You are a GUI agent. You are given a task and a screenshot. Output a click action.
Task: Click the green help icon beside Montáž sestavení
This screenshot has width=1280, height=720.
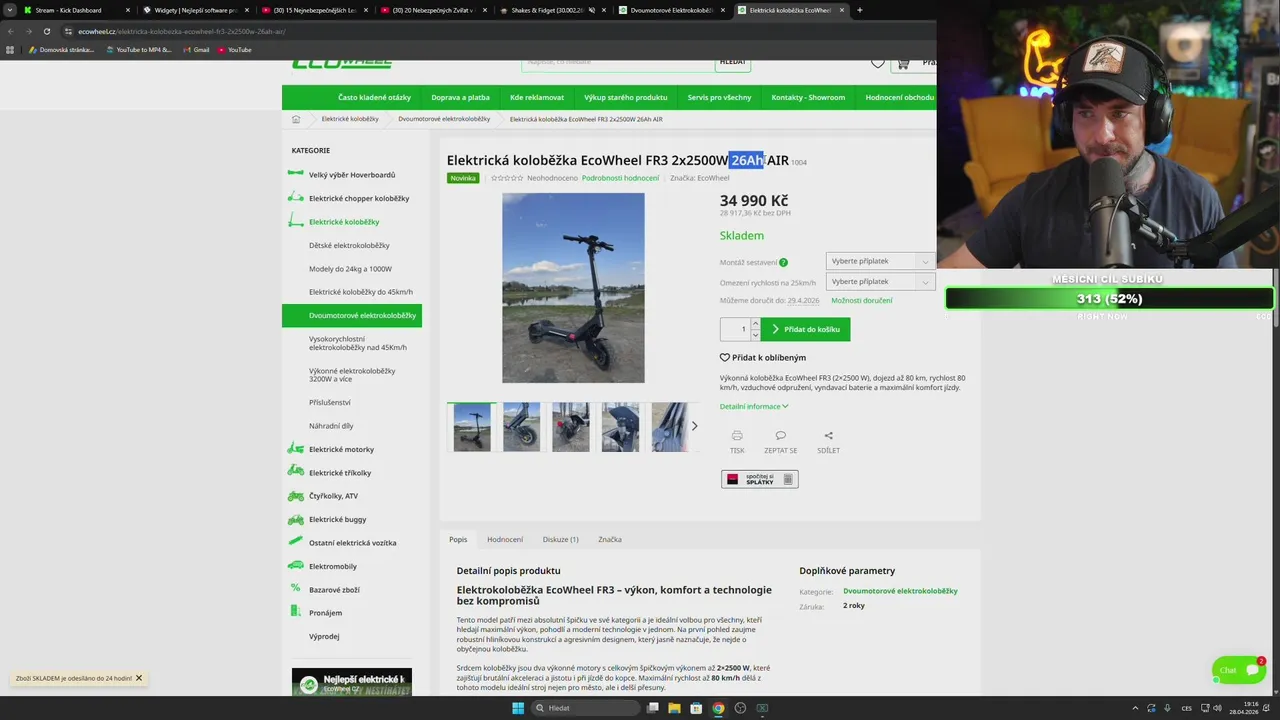point(783,262)
